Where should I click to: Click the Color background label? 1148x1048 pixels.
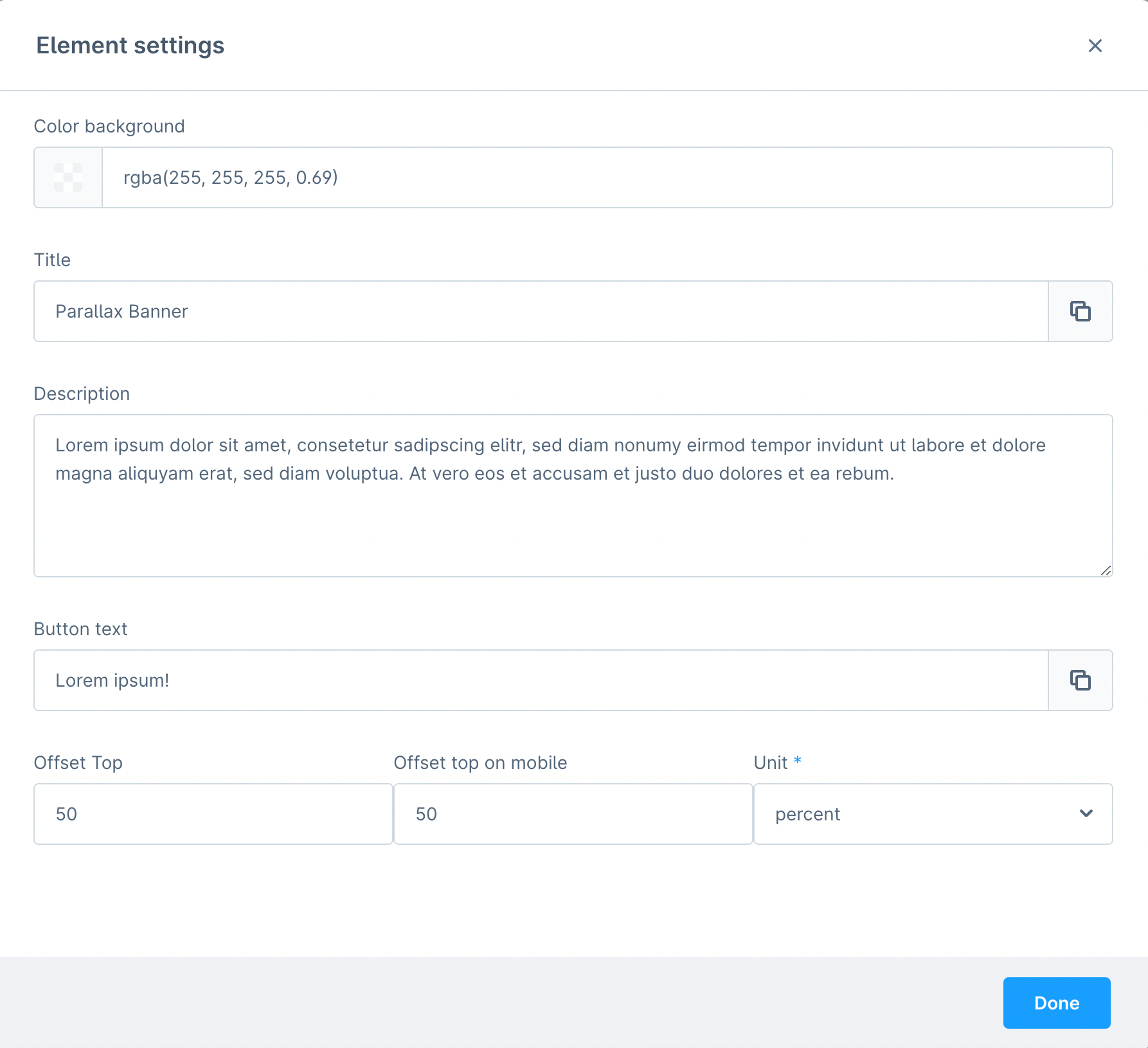(x=109, y=126)
